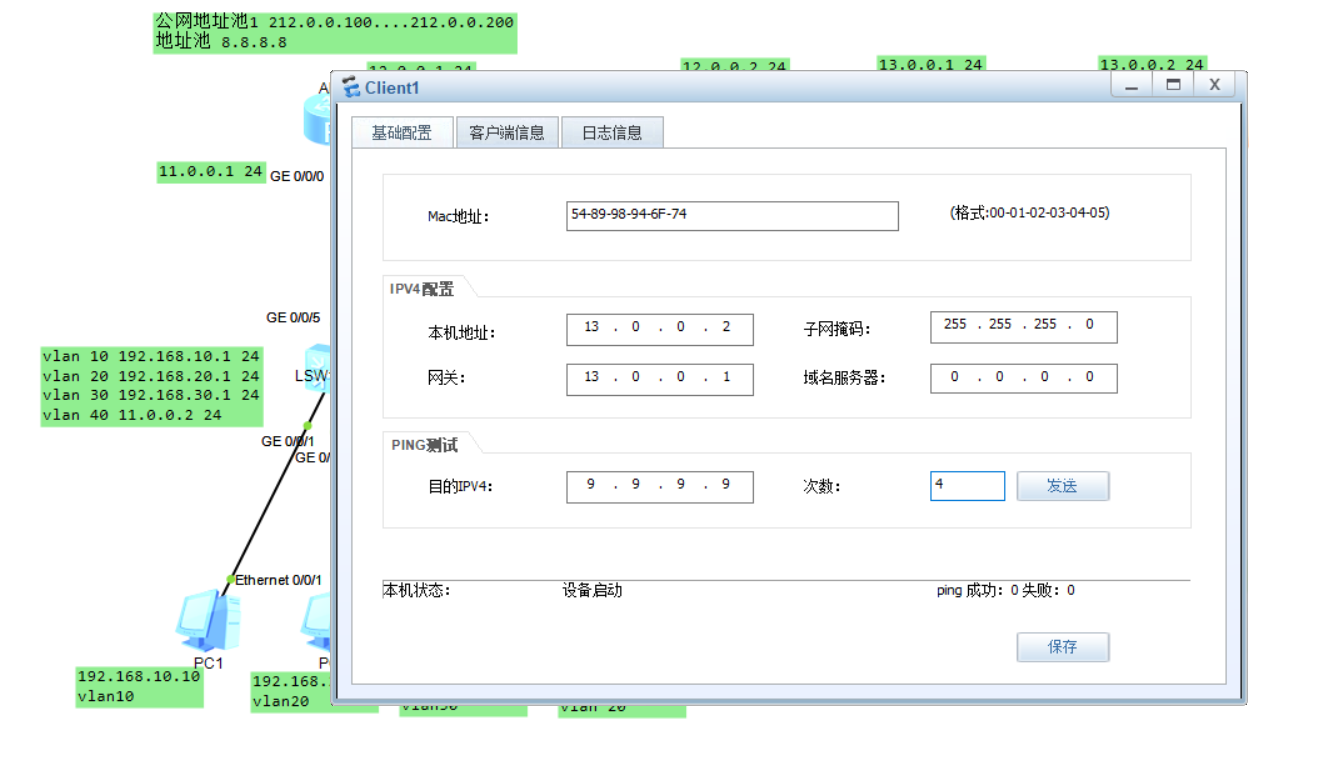The image size is (1322, 775).
Task: Click the GE 0/0/5 port label
Action: 293,318
